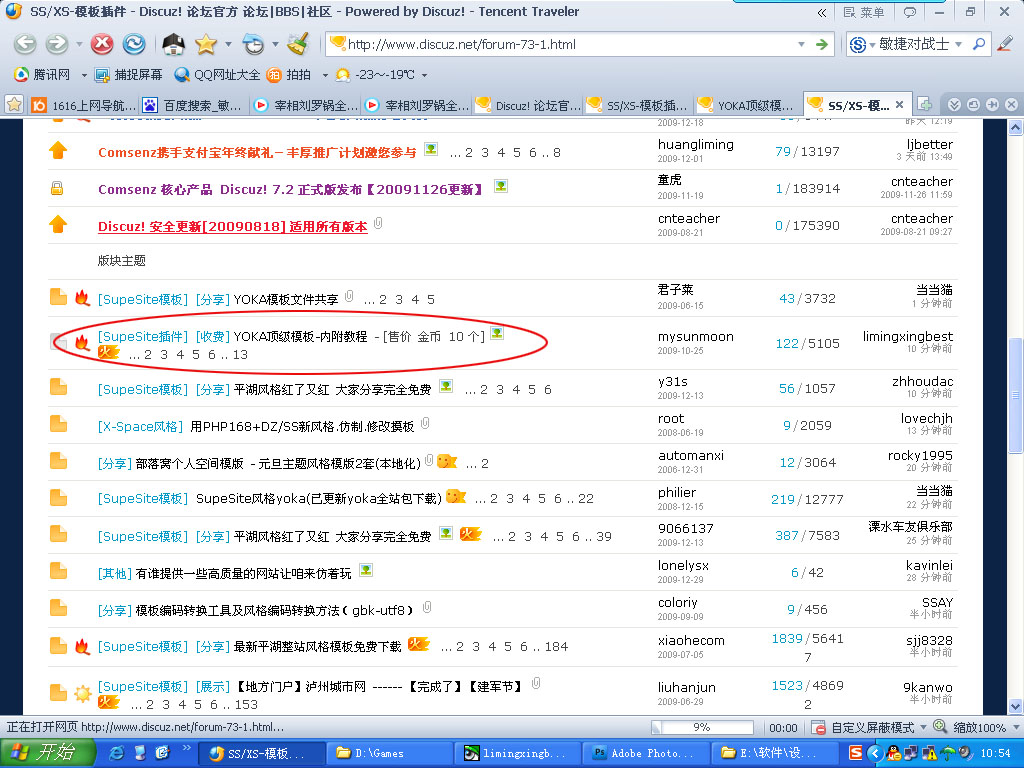1024x768 pixels.
Task: Expand the 腾讯网 bookmark dropdown arrow
Action: [x=84, y=75]
